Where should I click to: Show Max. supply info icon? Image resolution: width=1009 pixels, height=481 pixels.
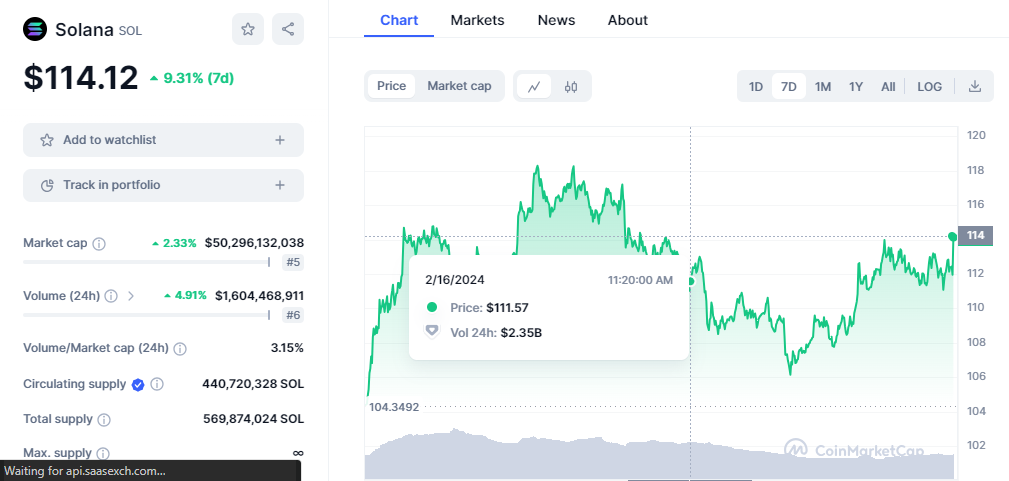102,454
